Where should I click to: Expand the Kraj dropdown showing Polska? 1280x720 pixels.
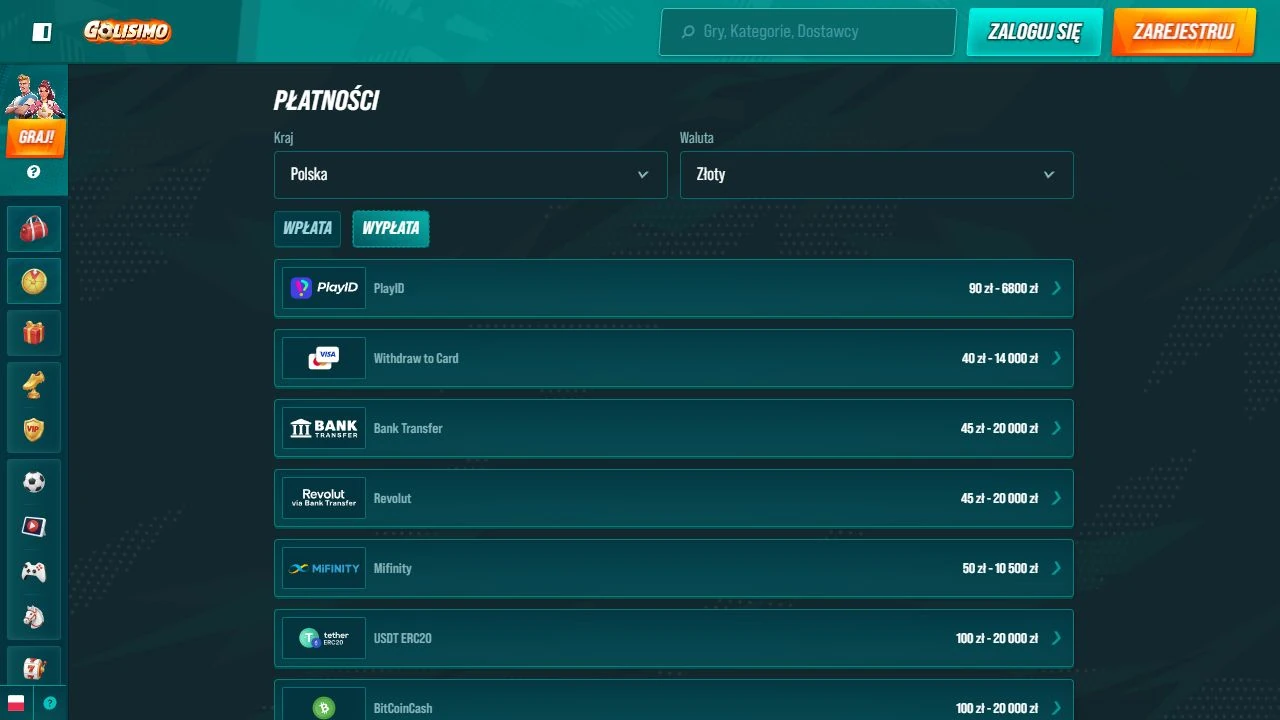(471, 175)
